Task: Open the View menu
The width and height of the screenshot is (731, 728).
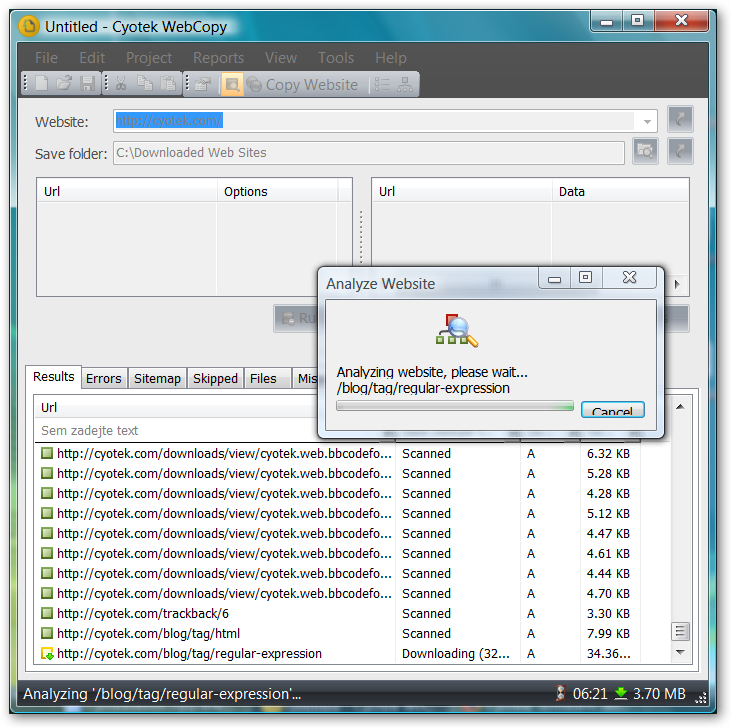Action: tap(281, 58)
